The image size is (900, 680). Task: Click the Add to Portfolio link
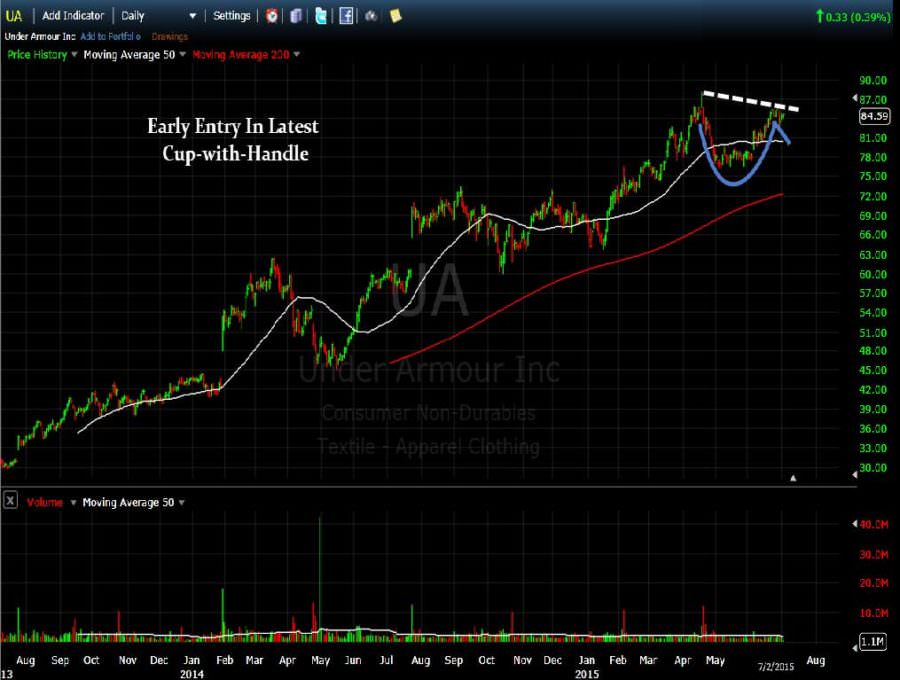coord(110,36)
